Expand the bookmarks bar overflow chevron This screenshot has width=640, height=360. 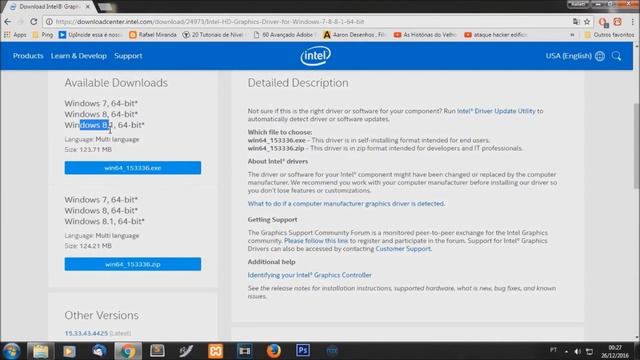[572, 35]
